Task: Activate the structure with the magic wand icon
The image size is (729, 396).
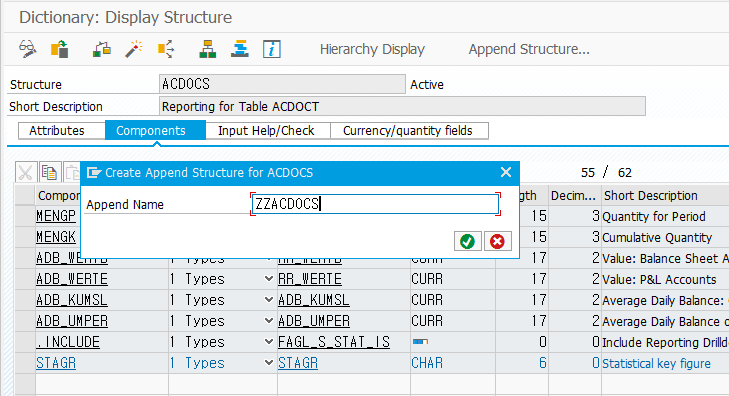Action: 134,49
